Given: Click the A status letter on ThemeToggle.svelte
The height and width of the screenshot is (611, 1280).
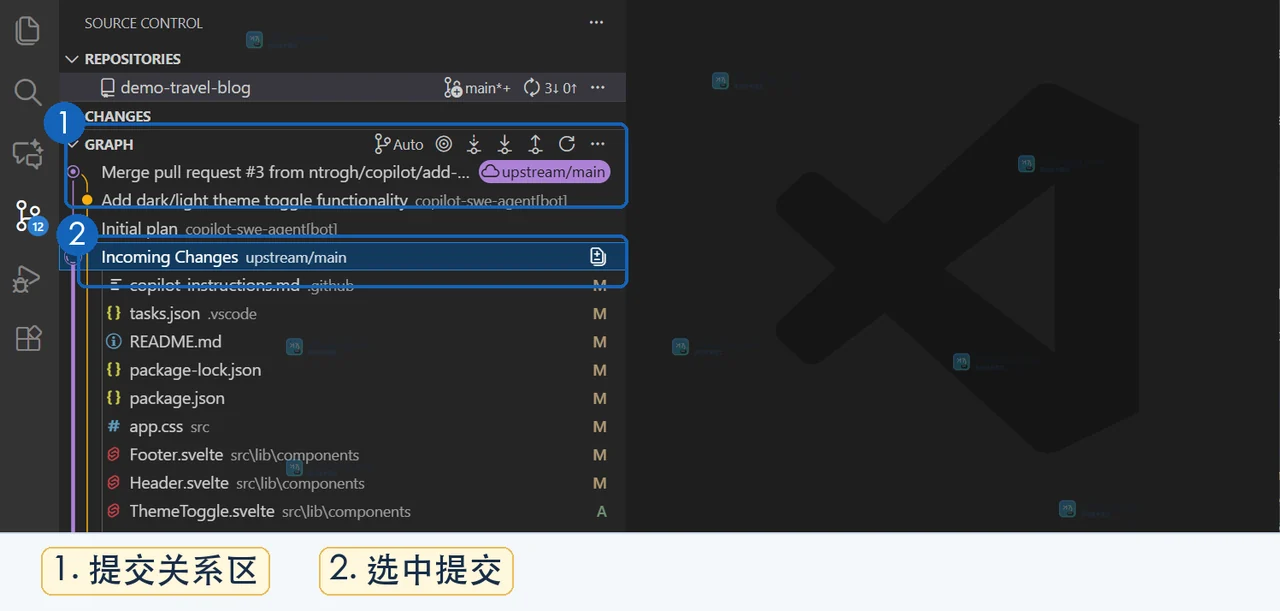Looking at the screenshot, I should tap(601, 511).
